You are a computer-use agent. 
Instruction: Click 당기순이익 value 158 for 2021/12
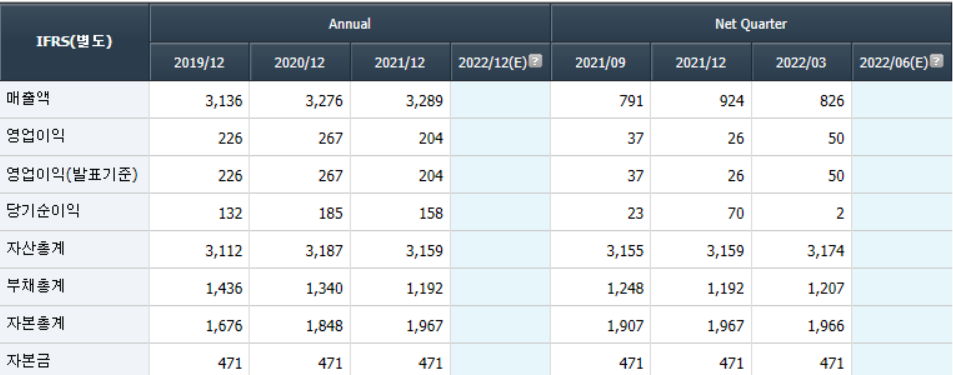click(430, 214)
